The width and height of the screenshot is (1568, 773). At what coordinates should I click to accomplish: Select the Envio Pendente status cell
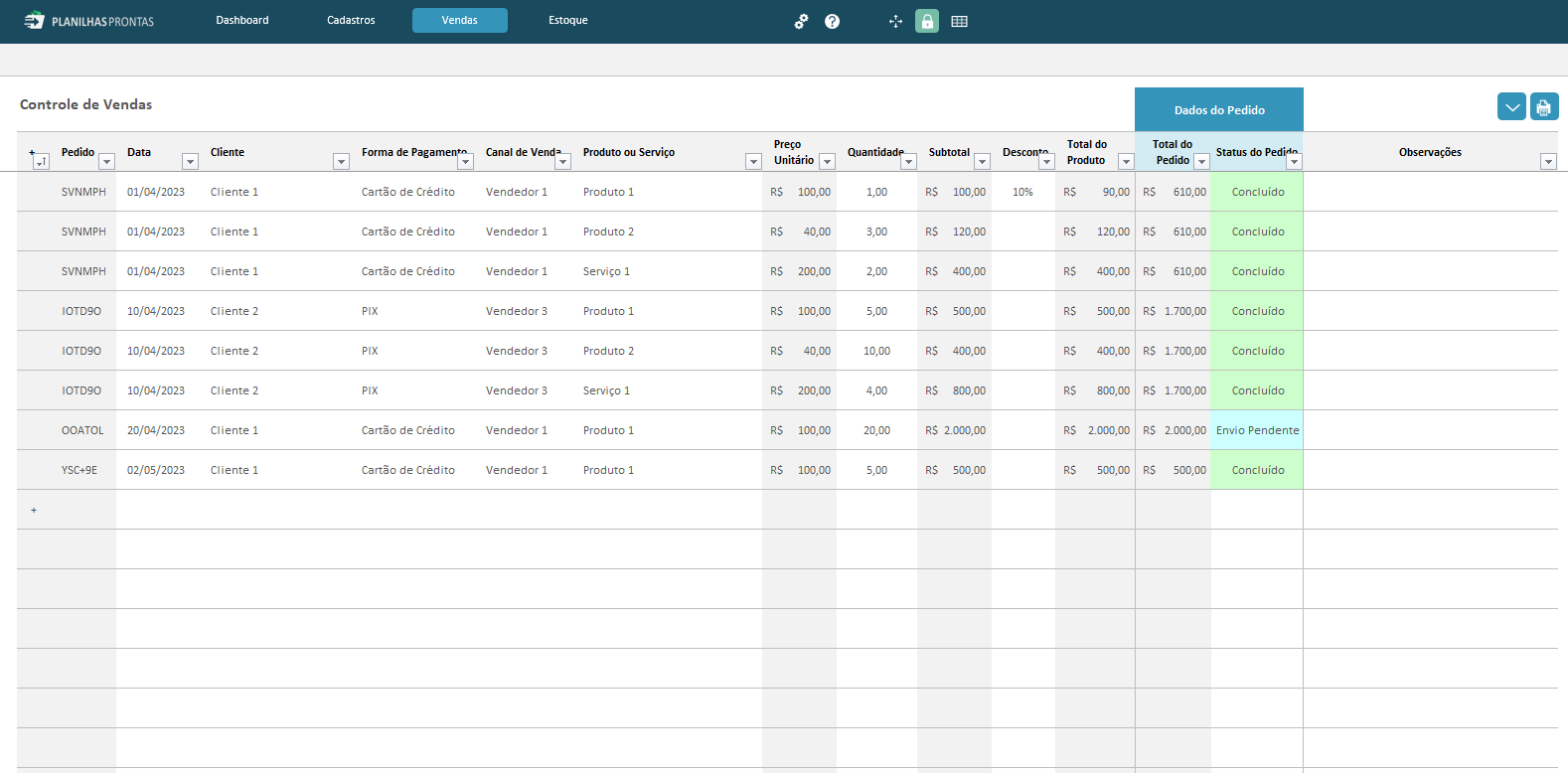pos(1257,430)
